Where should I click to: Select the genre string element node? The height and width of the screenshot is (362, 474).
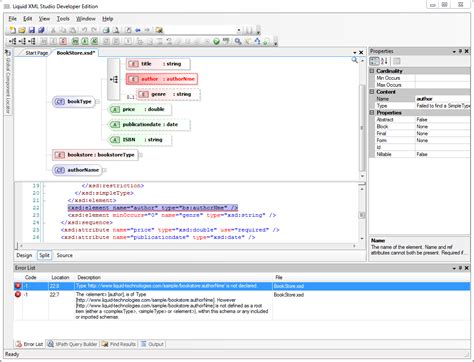(168, 95)
